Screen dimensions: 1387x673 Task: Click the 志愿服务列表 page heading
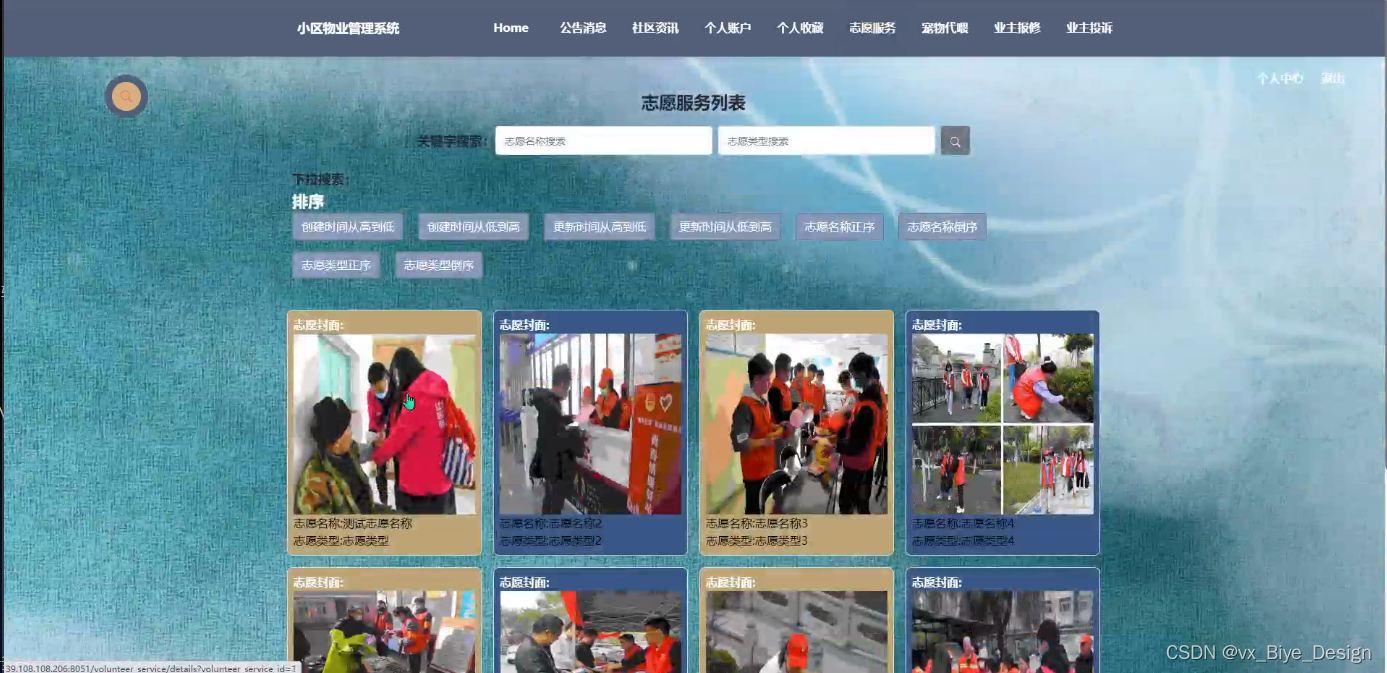(693, 103)
